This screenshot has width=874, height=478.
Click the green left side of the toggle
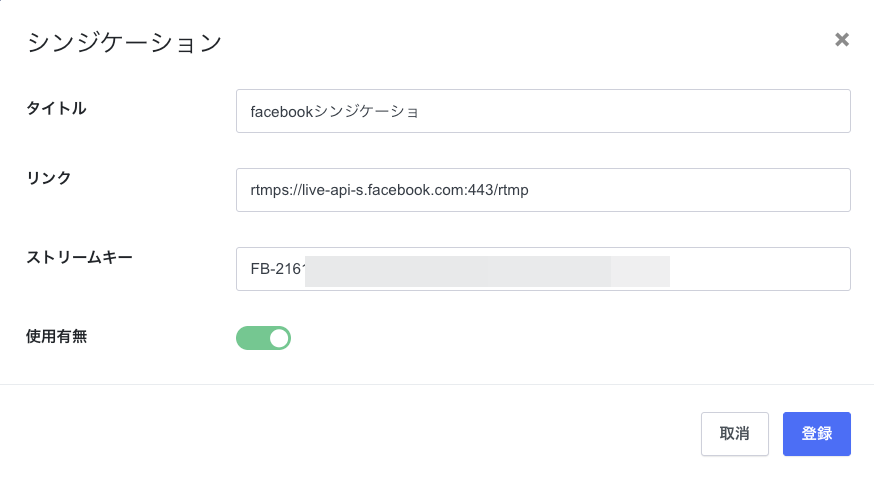(252, 338)
